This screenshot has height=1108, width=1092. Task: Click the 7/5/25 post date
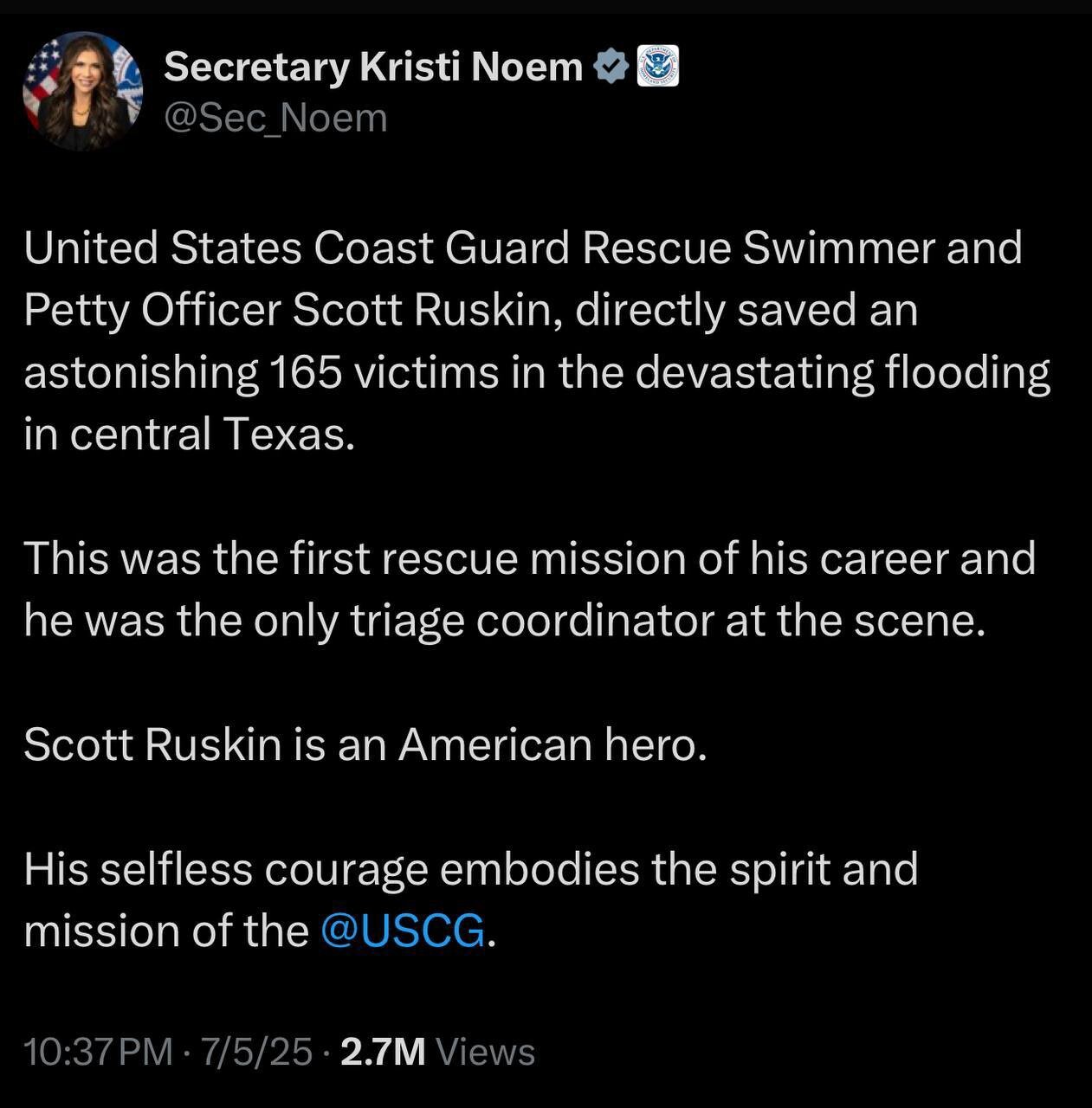pyautogui.click(x=256, y=1053)
